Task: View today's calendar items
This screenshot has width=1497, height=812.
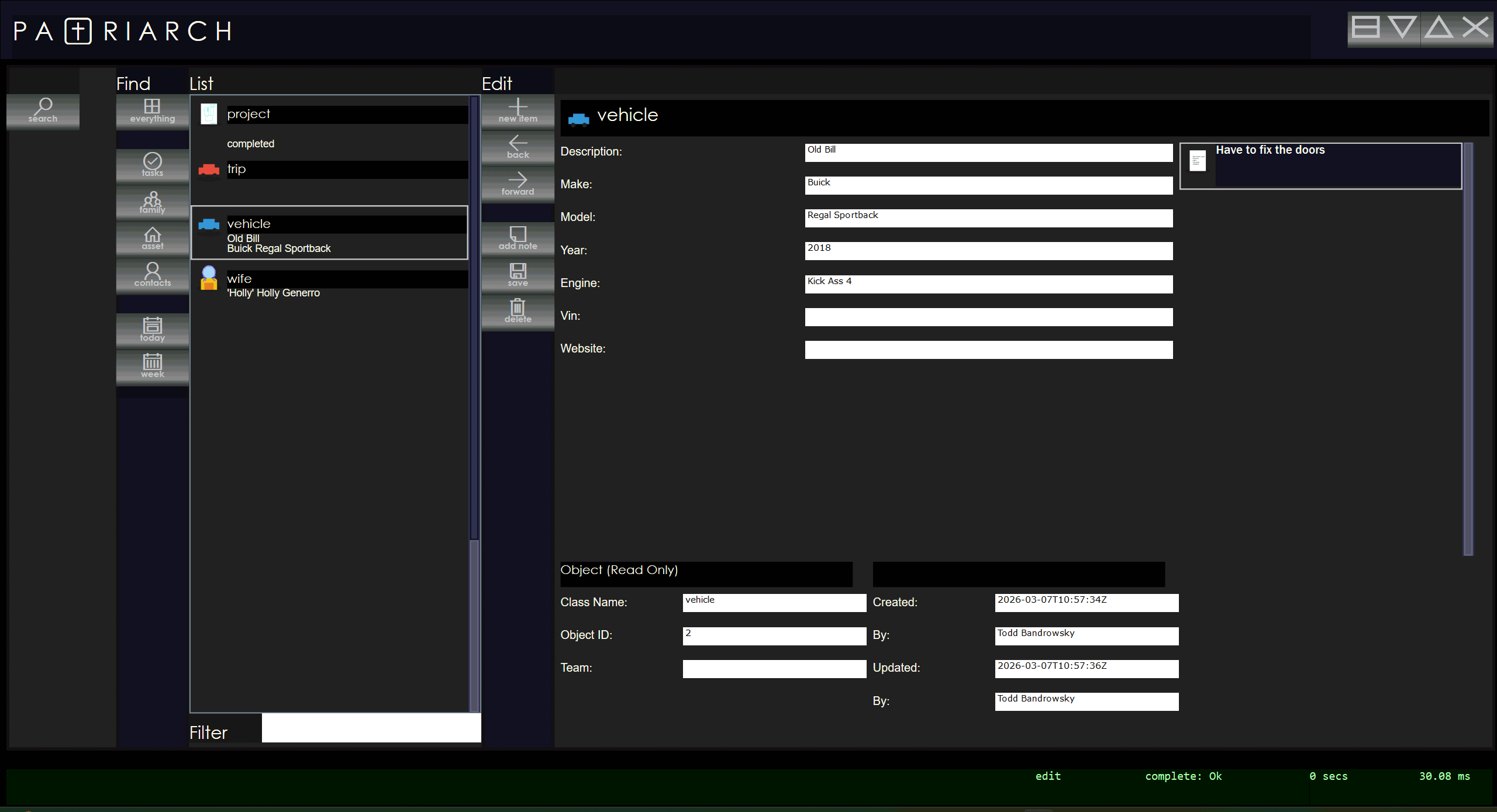Action: (152, 330)
